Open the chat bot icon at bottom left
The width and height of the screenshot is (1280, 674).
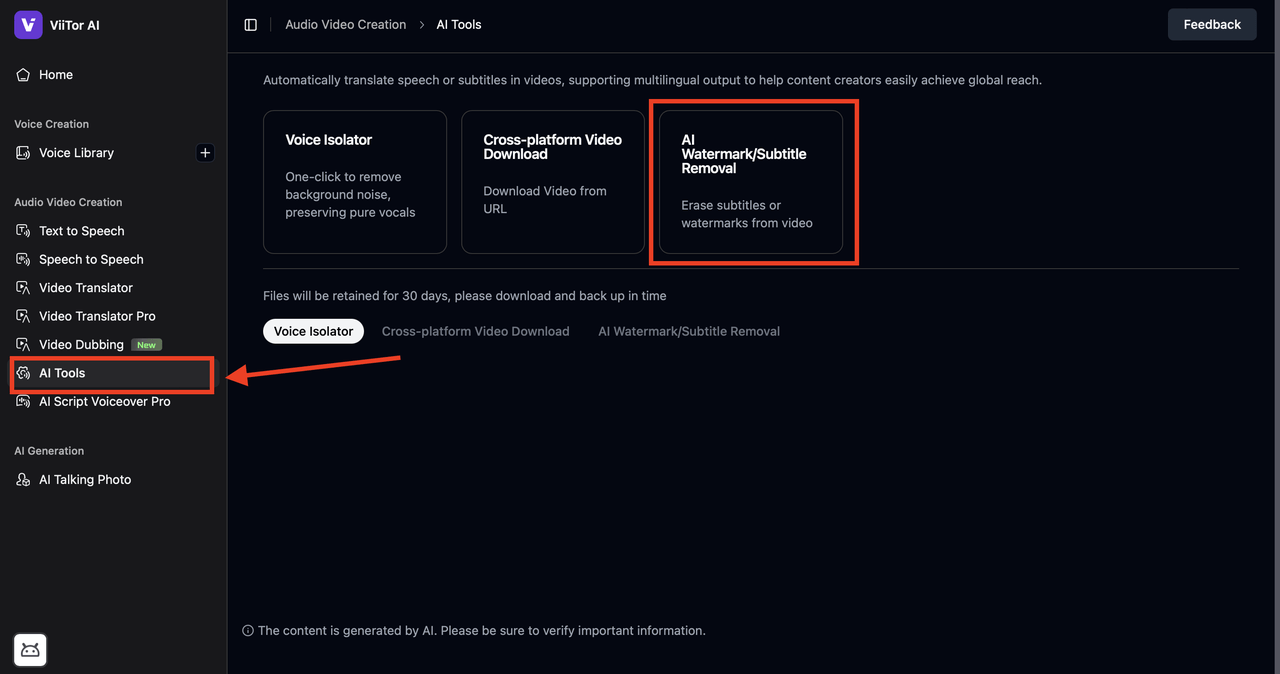click(30, 650)
